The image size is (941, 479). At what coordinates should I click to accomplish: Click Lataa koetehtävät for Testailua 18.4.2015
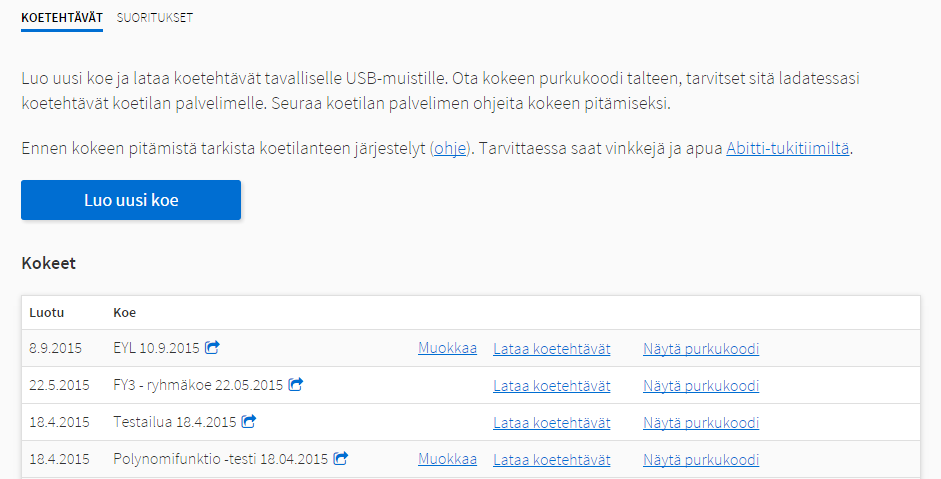point(552,423)
